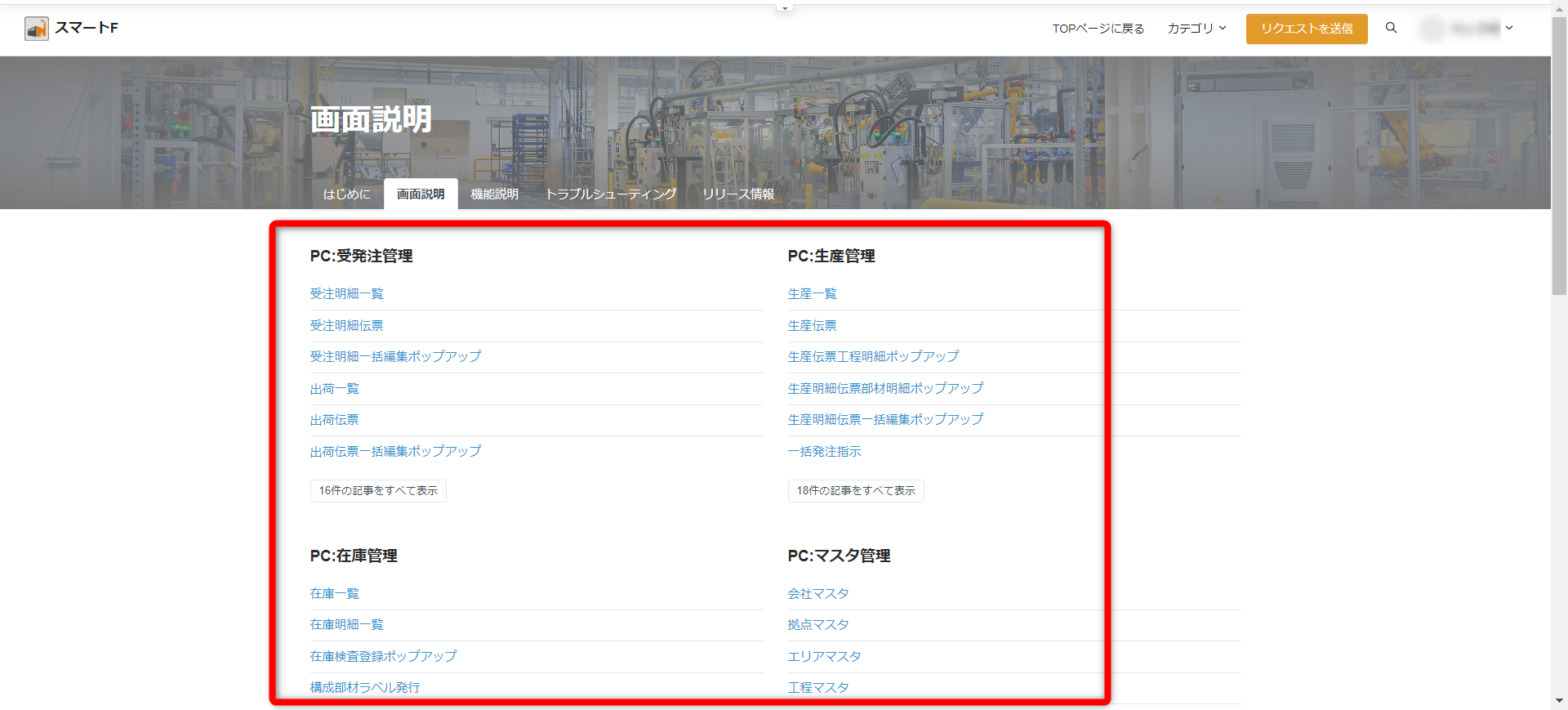Viewport: 1568px width, 710px height.
Task: Open 受注明細一括編集ポップアップ article link
Action: (x=395, y=357)
